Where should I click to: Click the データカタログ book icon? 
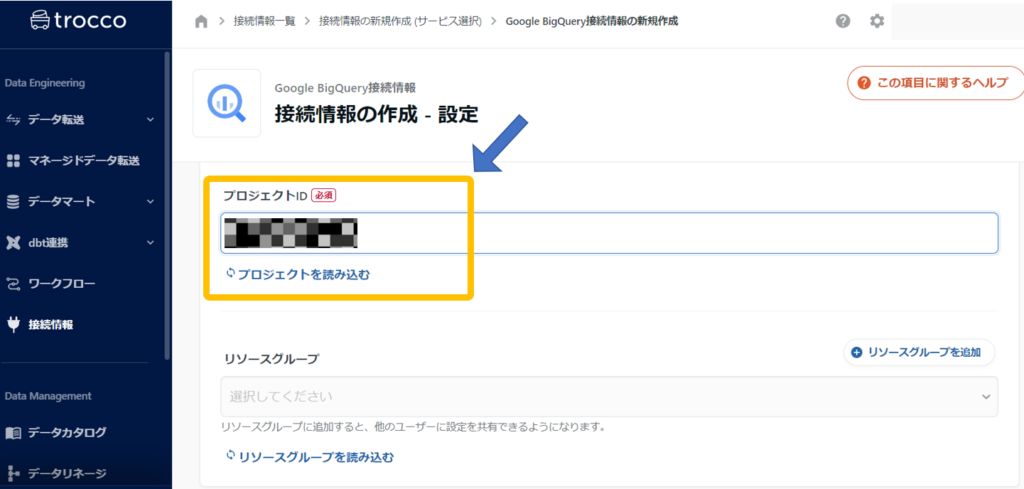click(13, 433)
